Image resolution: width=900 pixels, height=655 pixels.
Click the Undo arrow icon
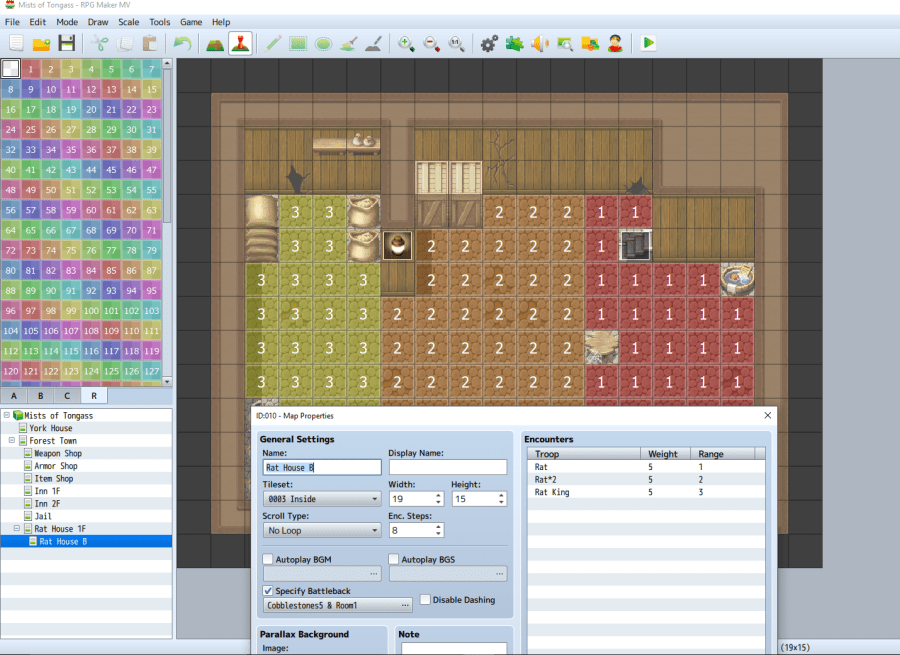pos(182,43)
